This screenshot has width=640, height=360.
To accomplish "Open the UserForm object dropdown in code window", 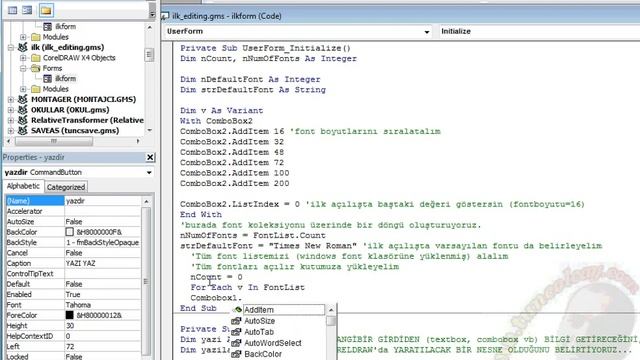I will pos(427,32).
